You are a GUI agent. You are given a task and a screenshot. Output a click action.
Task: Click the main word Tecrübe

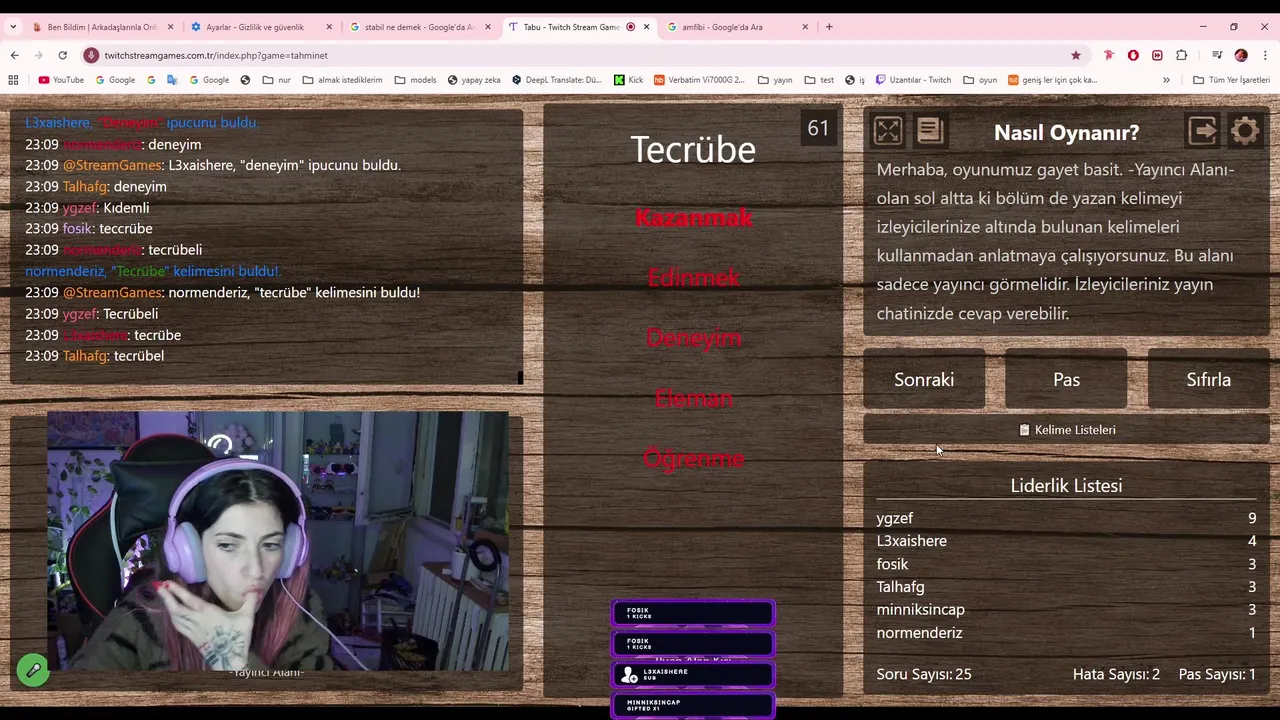tap(693, 149)
